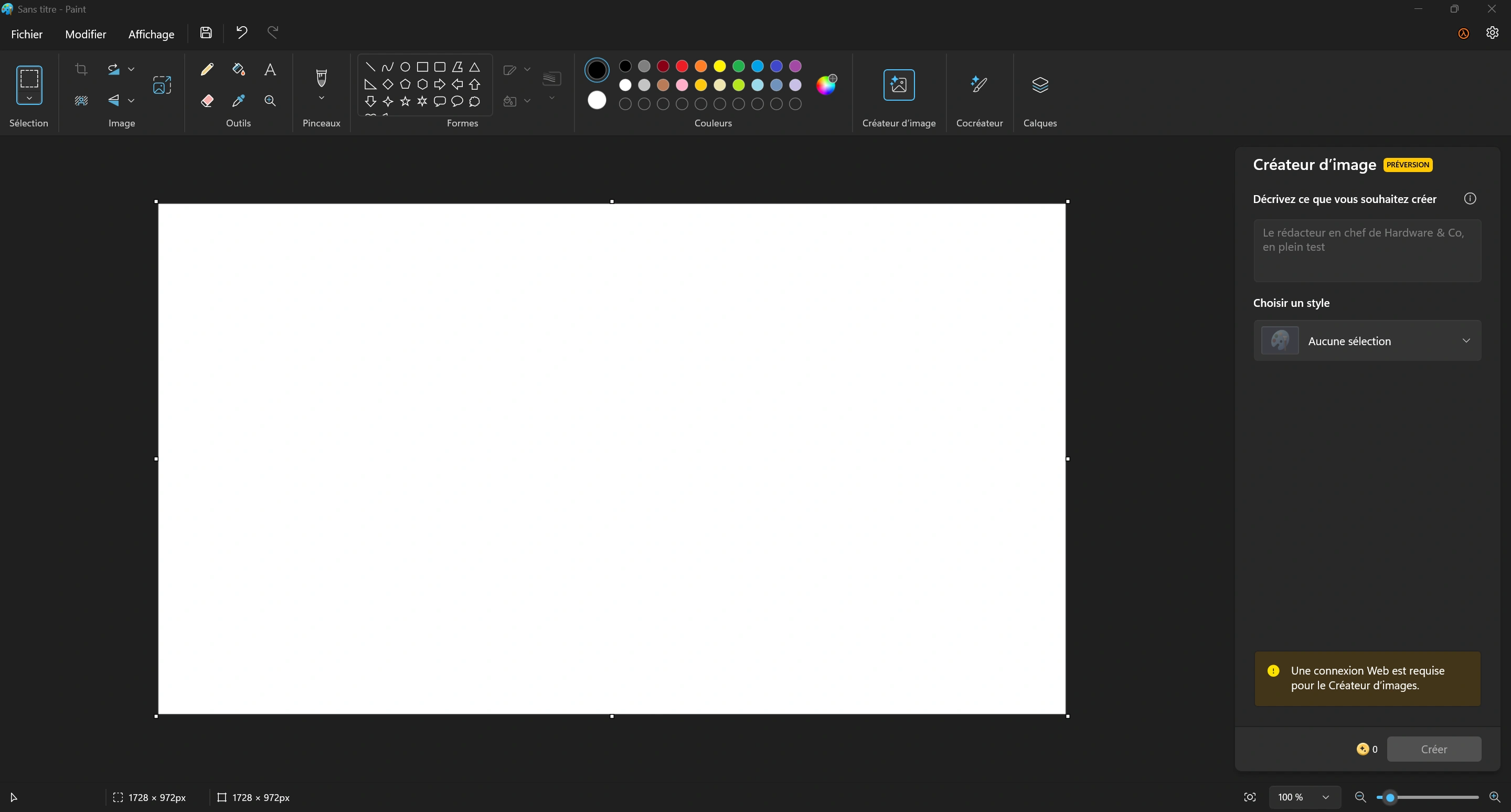Viewport: 1511px width, 812px height.
Task: Select the Eraser tool
Action: coord(207,100)
